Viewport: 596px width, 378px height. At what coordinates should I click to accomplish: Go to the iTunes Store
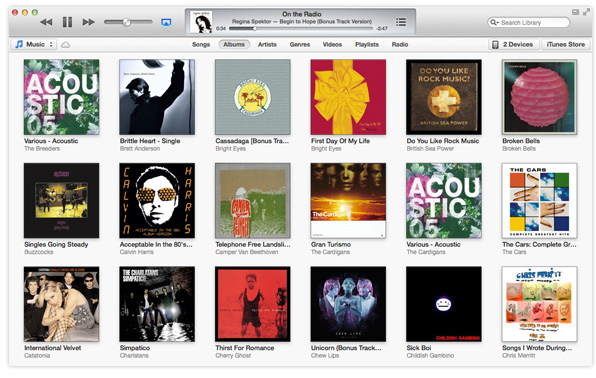click(x=566, y=44)
